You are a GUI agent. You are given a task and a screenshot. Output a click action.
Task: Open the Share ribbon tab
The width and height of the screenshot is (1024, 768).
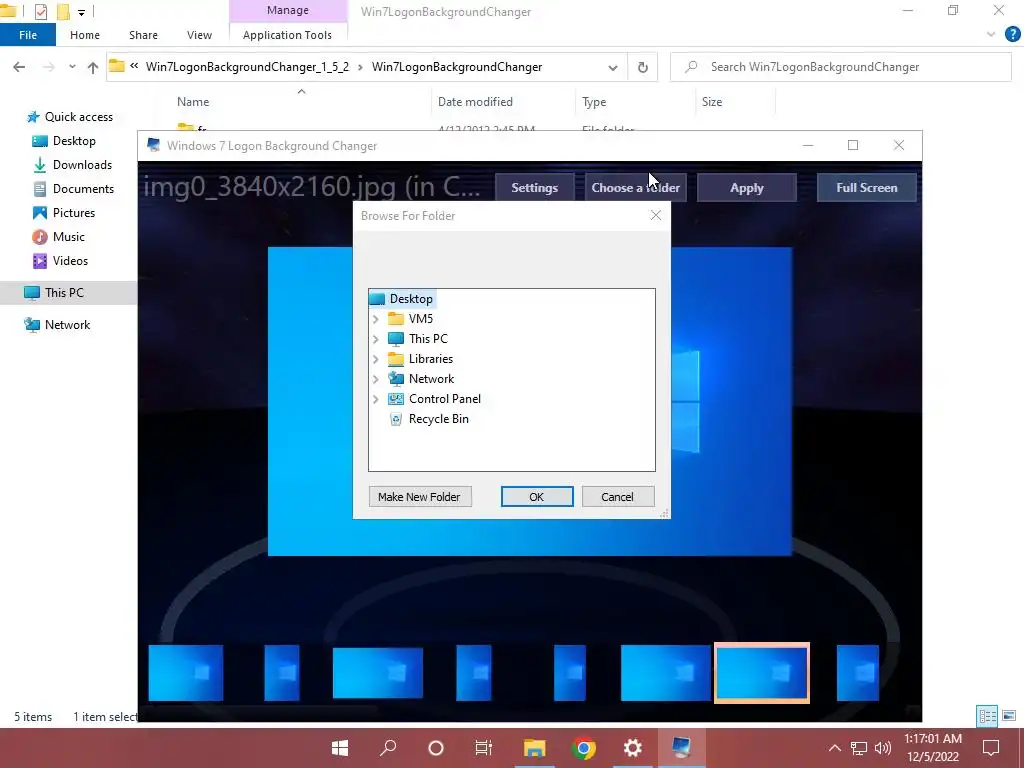click(143, 35)
